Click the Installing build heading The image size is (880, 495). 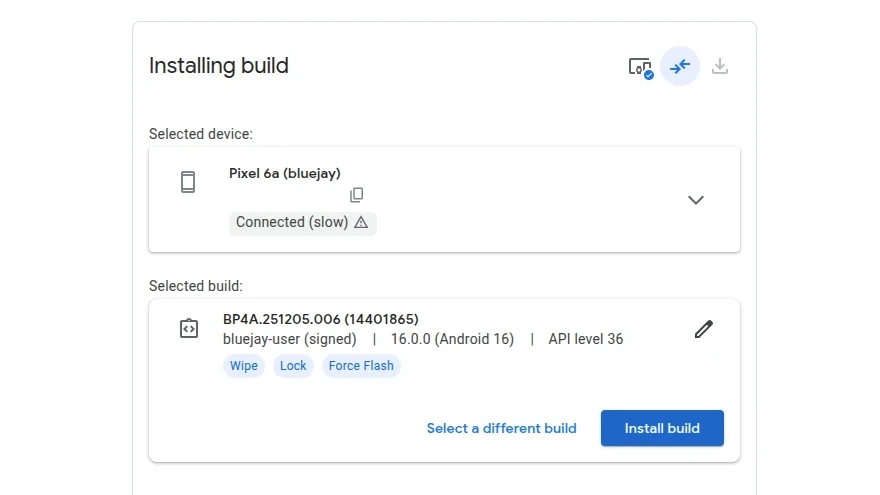click(x=219, y=66)
